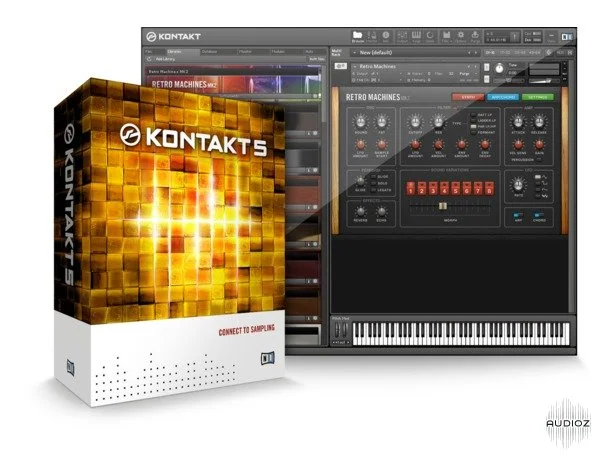The image size is (600, 458).
Task: Click the Purge icon in header
Action: pos(475,36)
